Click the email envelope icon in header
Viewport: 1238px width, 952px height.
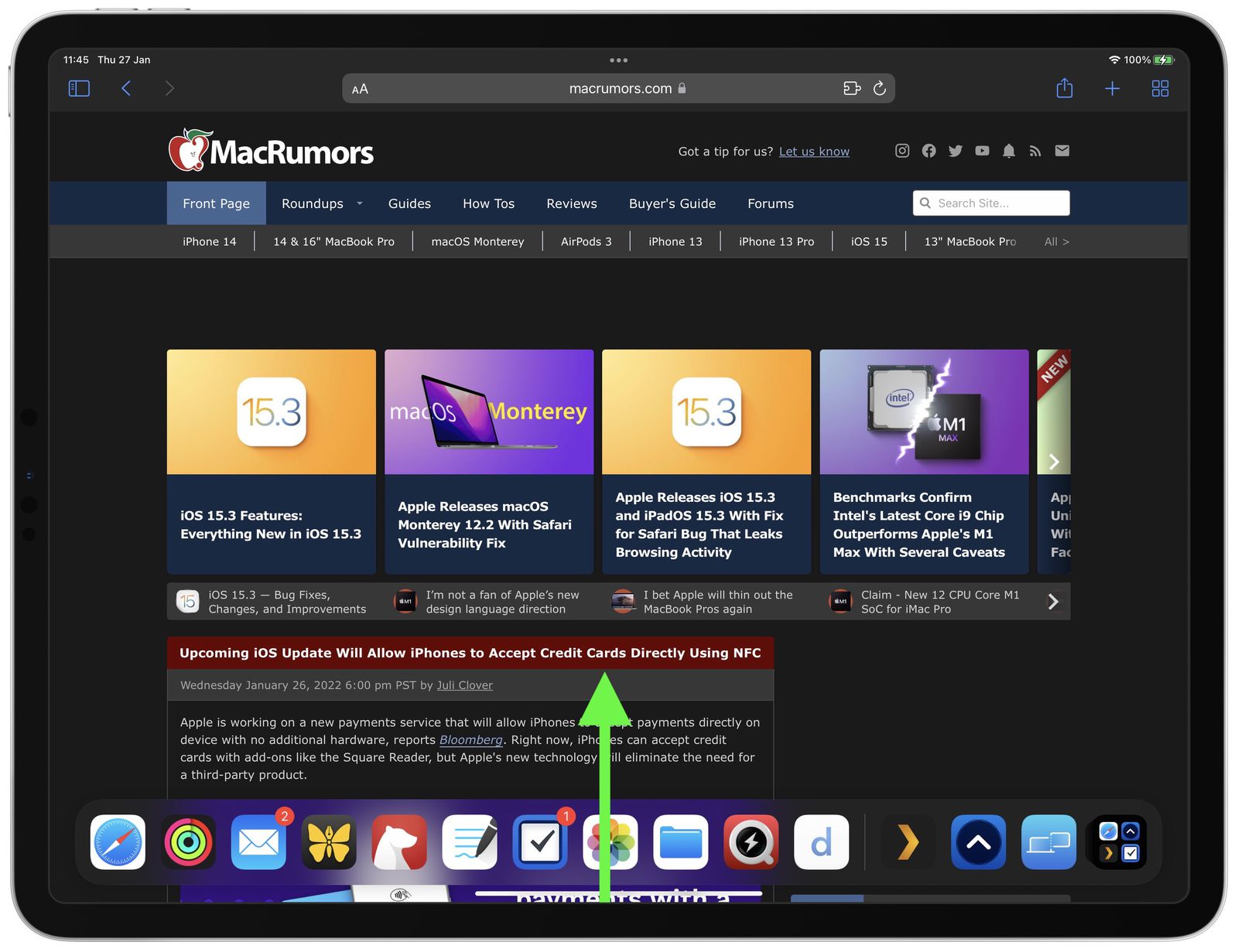1062,151
